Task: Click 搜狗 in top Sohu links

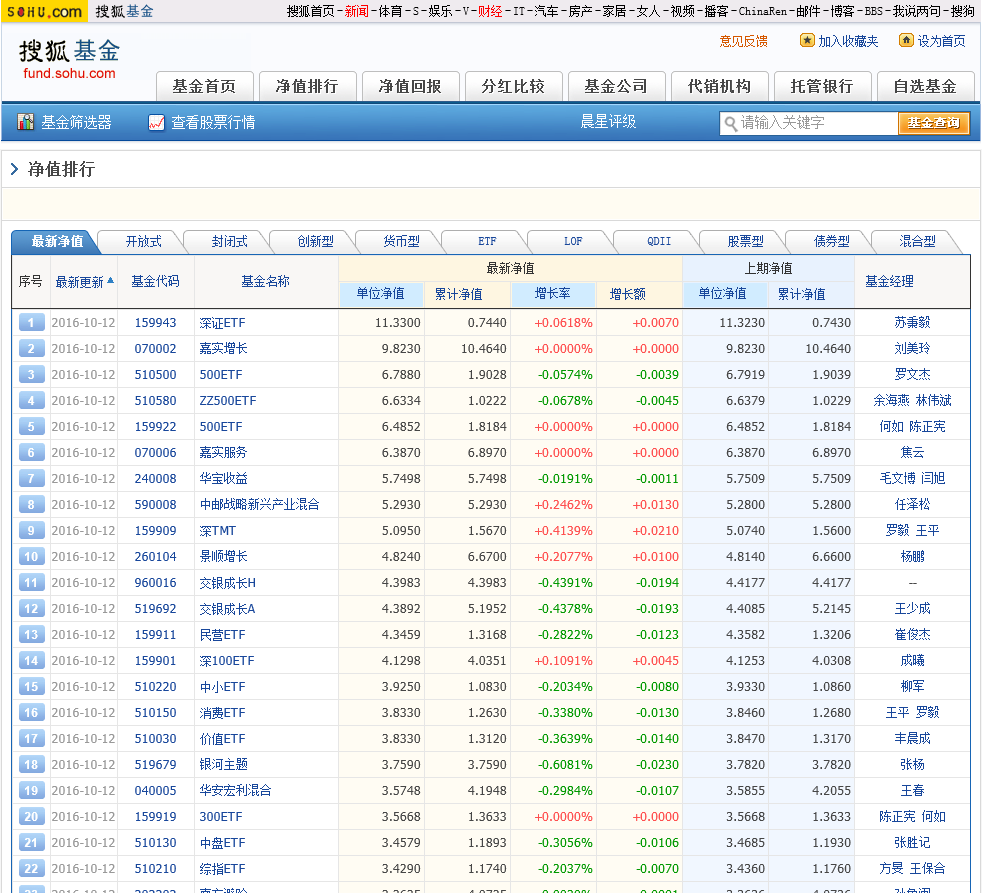Action: (963, 11)
